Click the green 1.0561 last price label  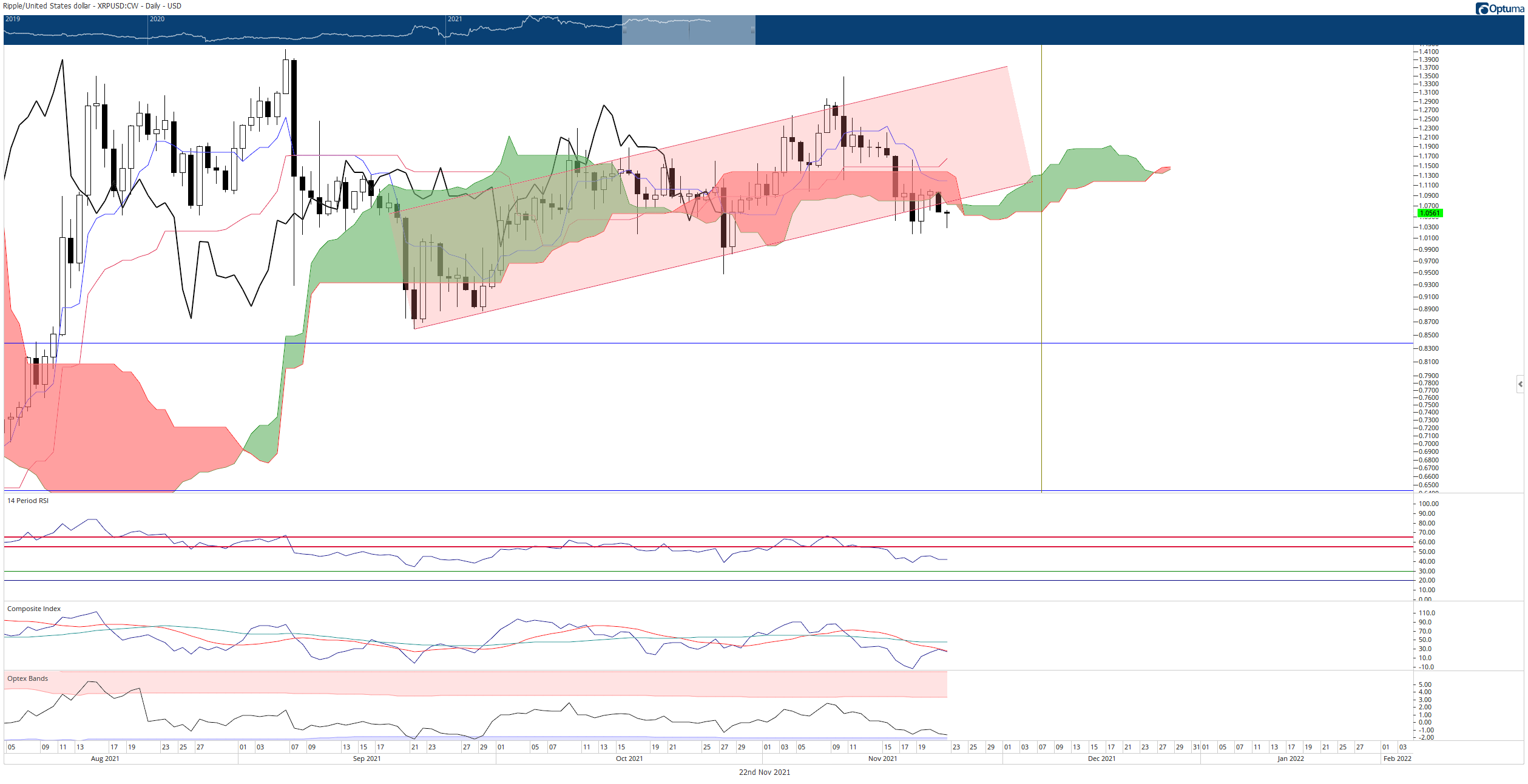pyautogui.click(x=1430, y=213)
